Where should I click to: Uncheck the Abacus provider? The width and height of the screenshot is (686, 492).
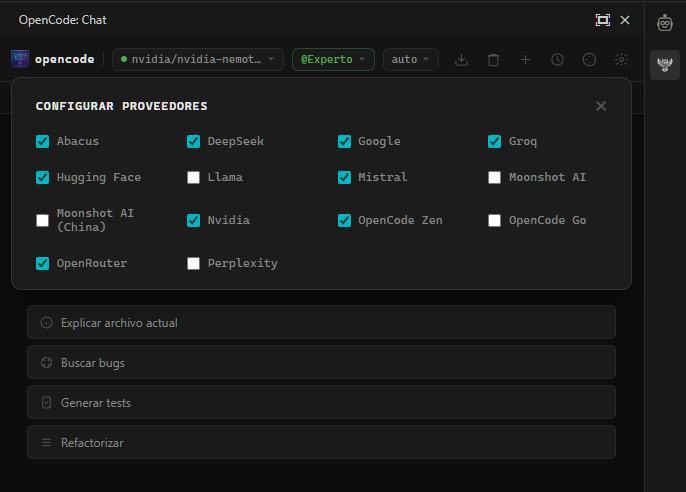point(42,141)
